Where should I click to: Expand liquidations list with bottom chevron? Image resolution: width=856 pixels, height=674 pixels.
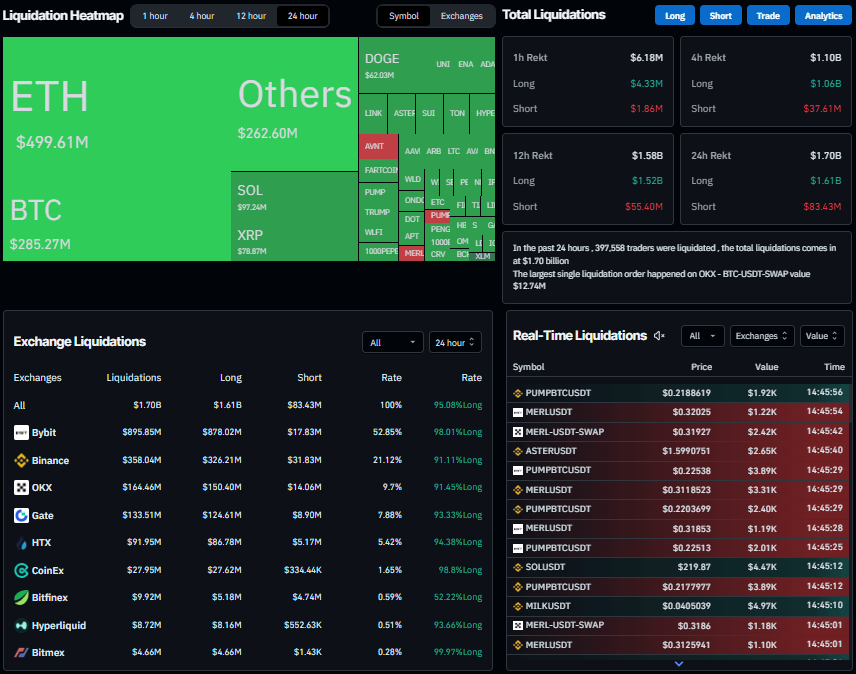(679, 663)
